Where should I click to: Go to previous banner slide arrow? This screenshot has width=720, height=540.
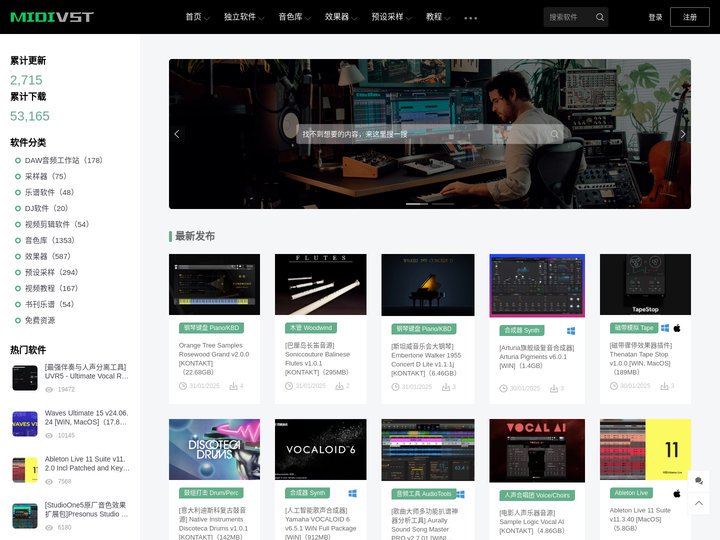[x=177, y=134]
